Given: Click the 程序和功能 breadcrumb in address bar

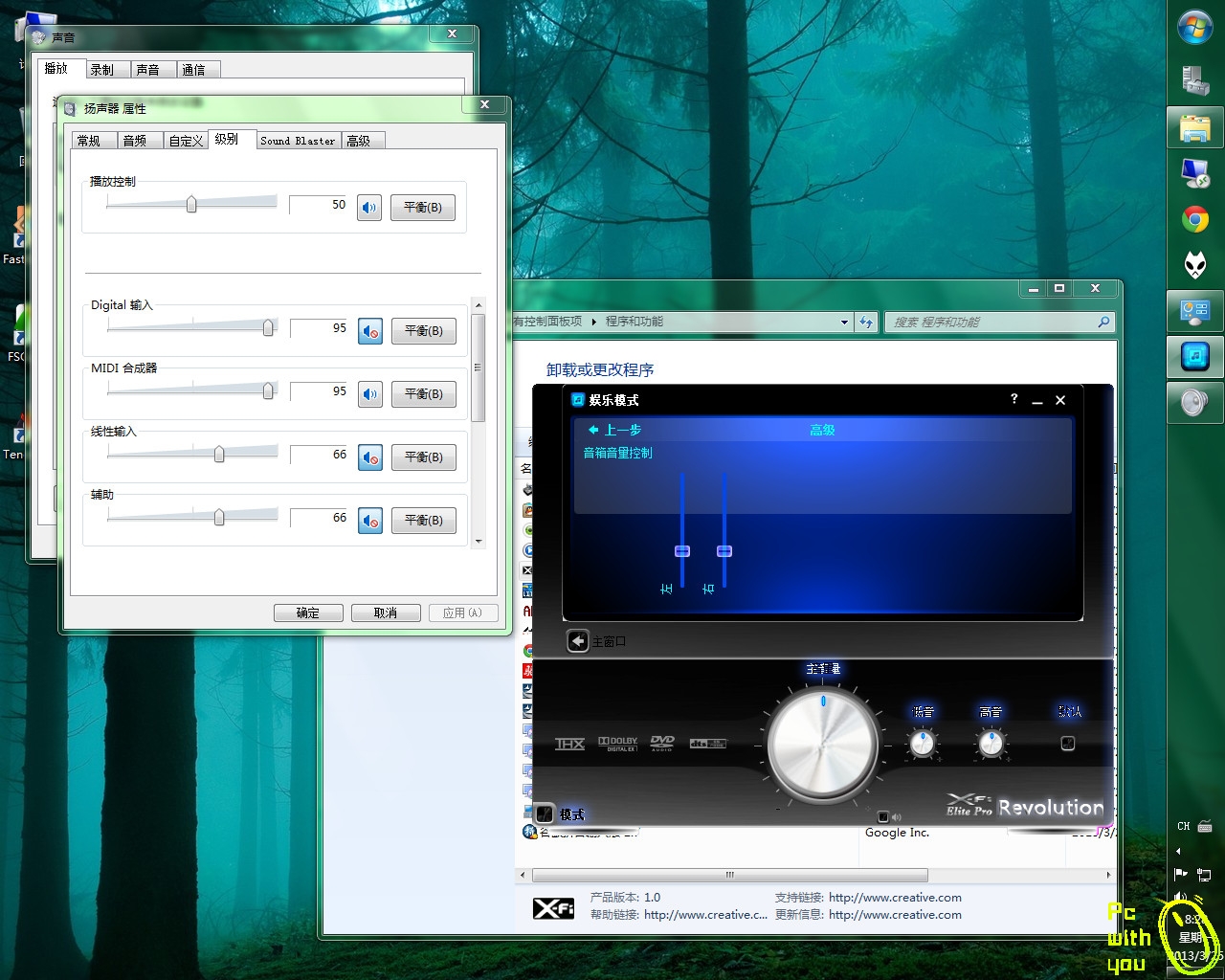Looking at the screenshot, I should point(634,322).
